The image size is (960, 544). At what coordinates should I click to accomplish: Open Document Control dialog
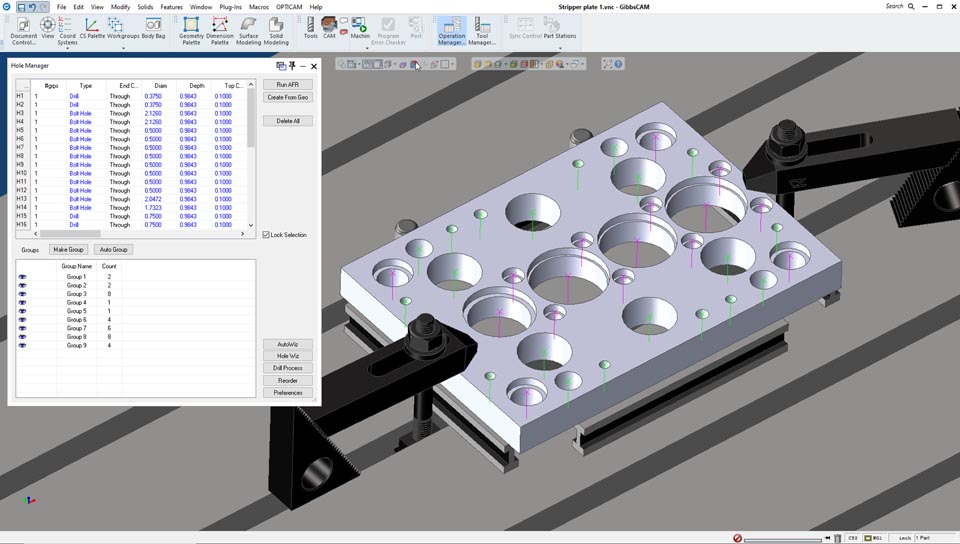click(23, 29)
